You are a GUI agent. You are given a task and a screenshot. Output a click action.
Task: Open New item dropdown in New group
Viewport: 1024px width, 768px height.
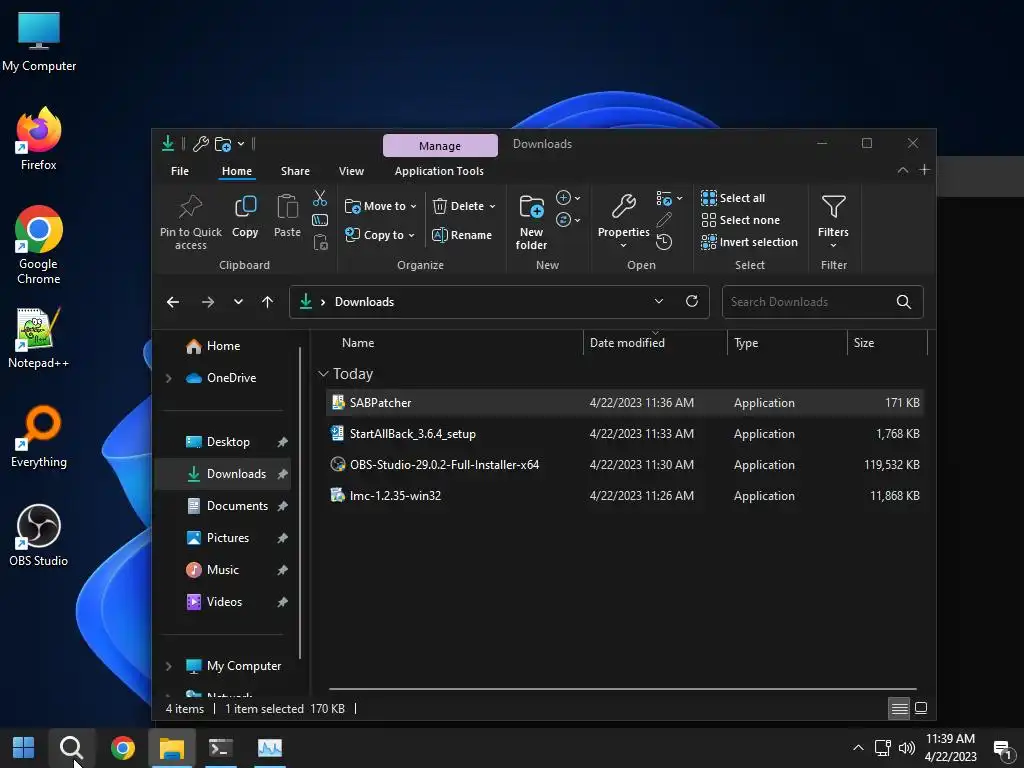point(568,197)
